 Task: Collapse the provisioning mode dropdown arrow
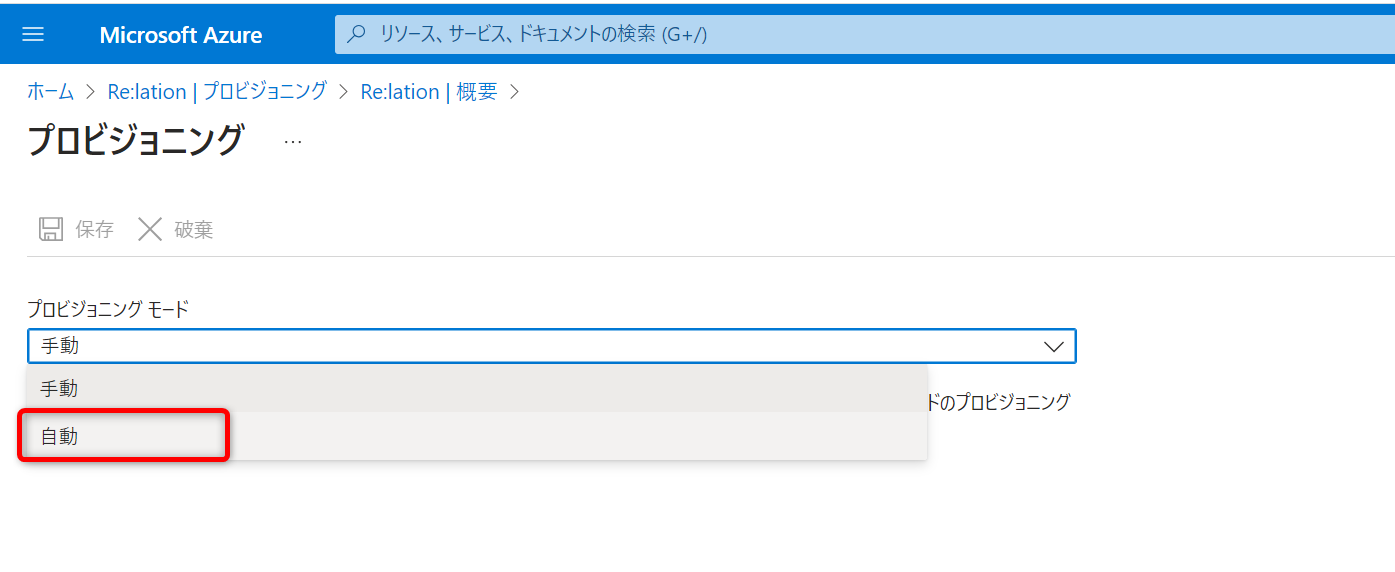(x=1053, y=347)
